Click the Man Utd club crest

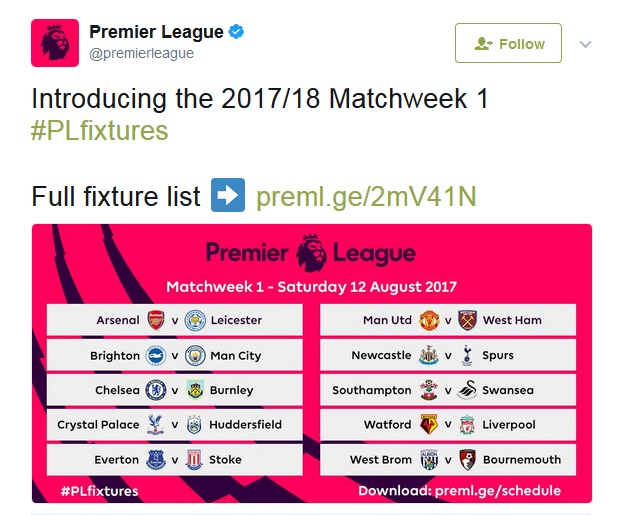429,320
